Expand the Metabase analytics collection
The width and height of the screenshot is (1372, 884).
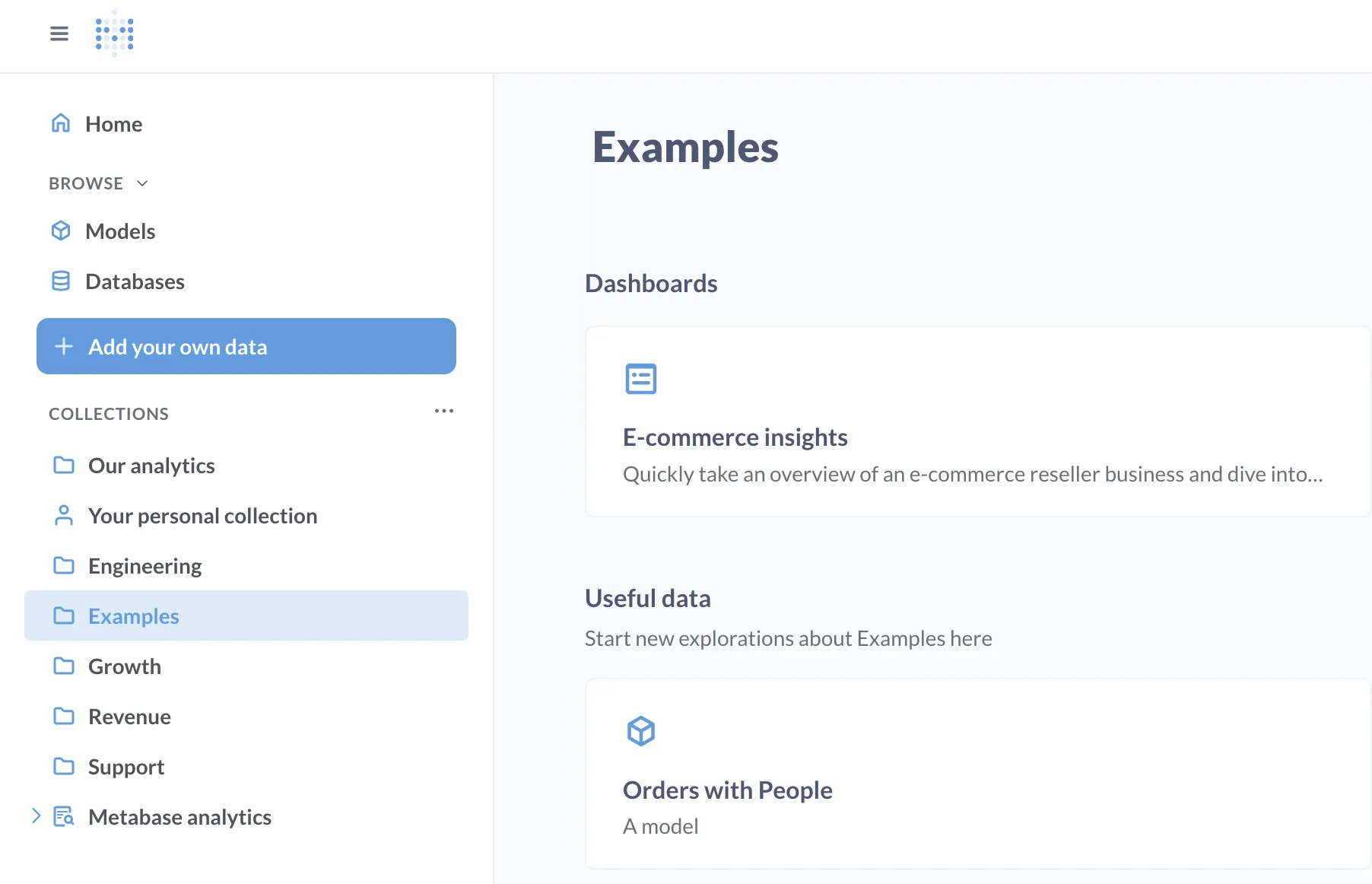pyautogui.click(x=36, y=816)
